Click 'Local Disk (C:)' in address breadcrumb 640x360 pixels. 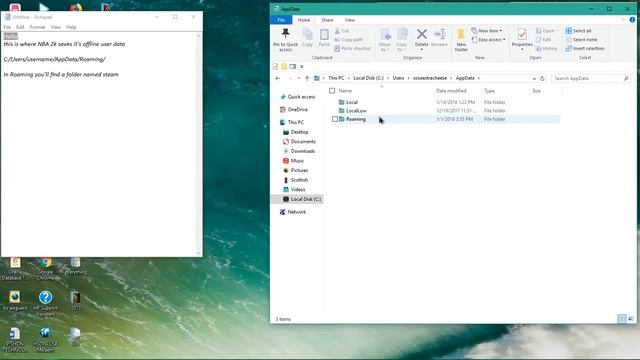pyautogui.click(x=368, y=78)
